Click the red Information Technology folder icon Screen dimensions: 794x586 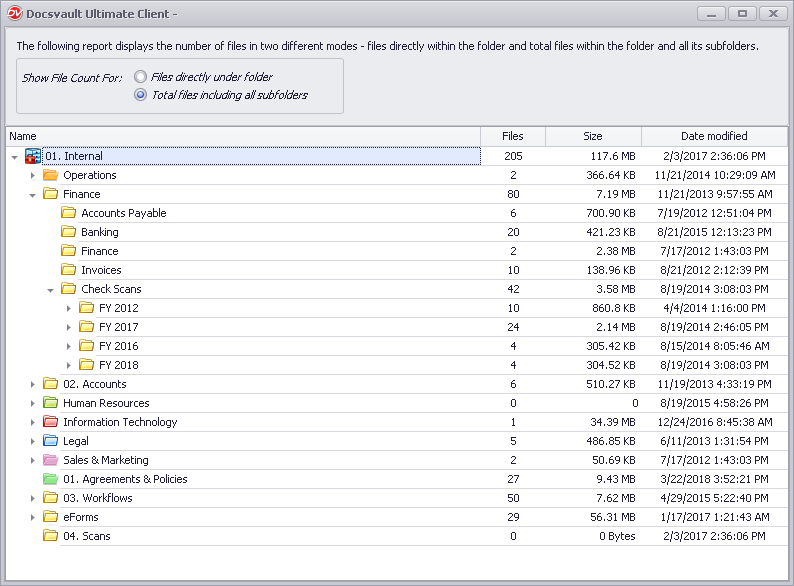click(x=50, y=422)
